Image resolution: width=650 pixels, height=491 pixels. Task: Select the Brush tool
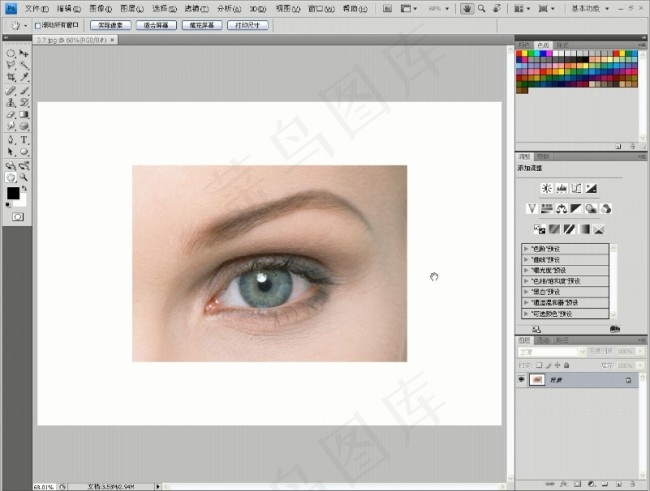coord(24,90)
